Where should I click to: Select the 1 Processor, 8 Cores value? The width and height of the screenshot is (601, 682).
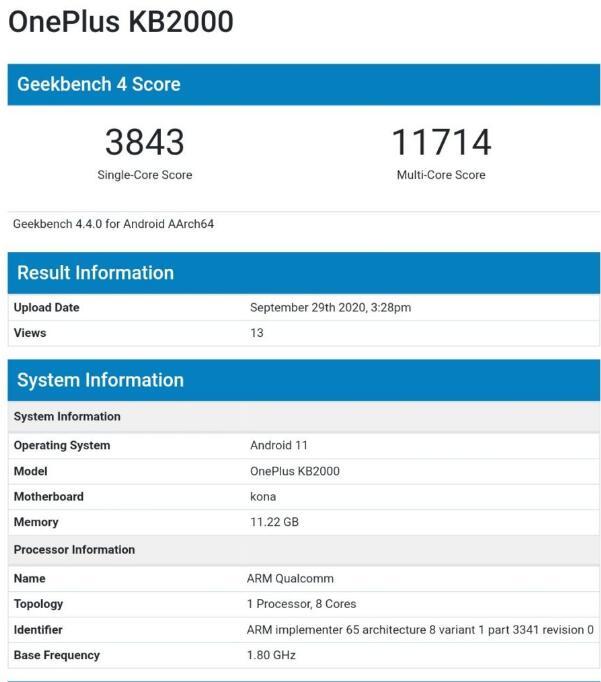coord(301,604)
